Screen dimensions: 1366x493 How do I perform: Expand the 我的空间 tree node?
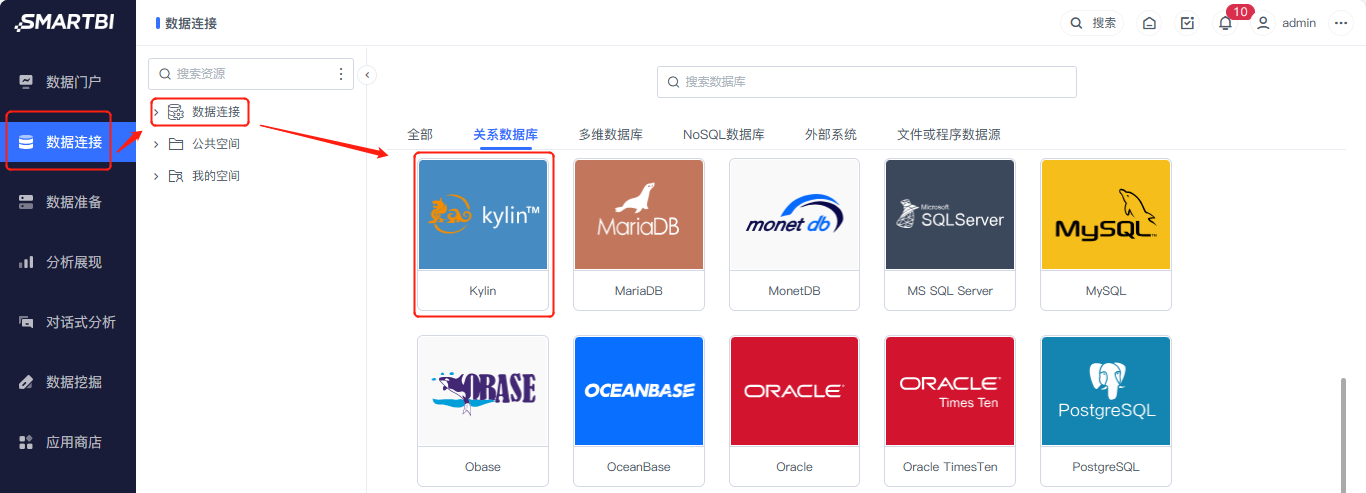pos(156,176)
